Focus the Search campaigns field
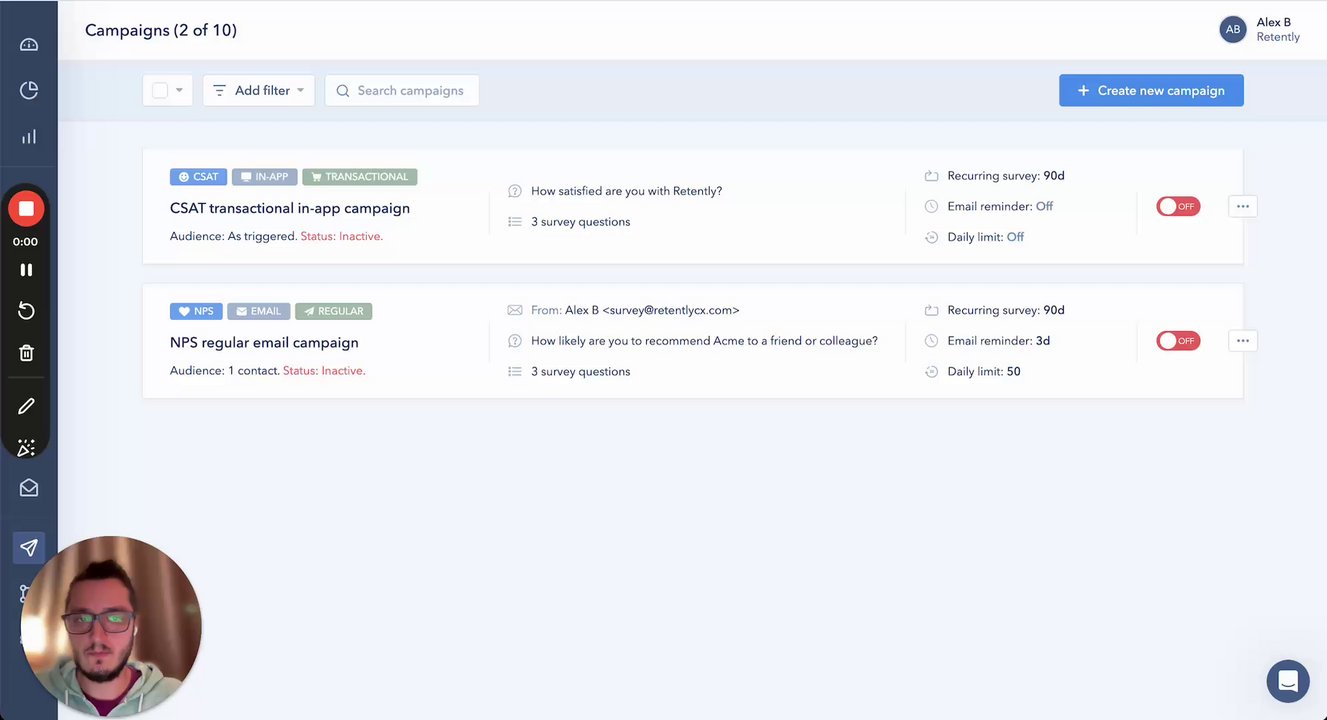 click(x=410, y=91)
